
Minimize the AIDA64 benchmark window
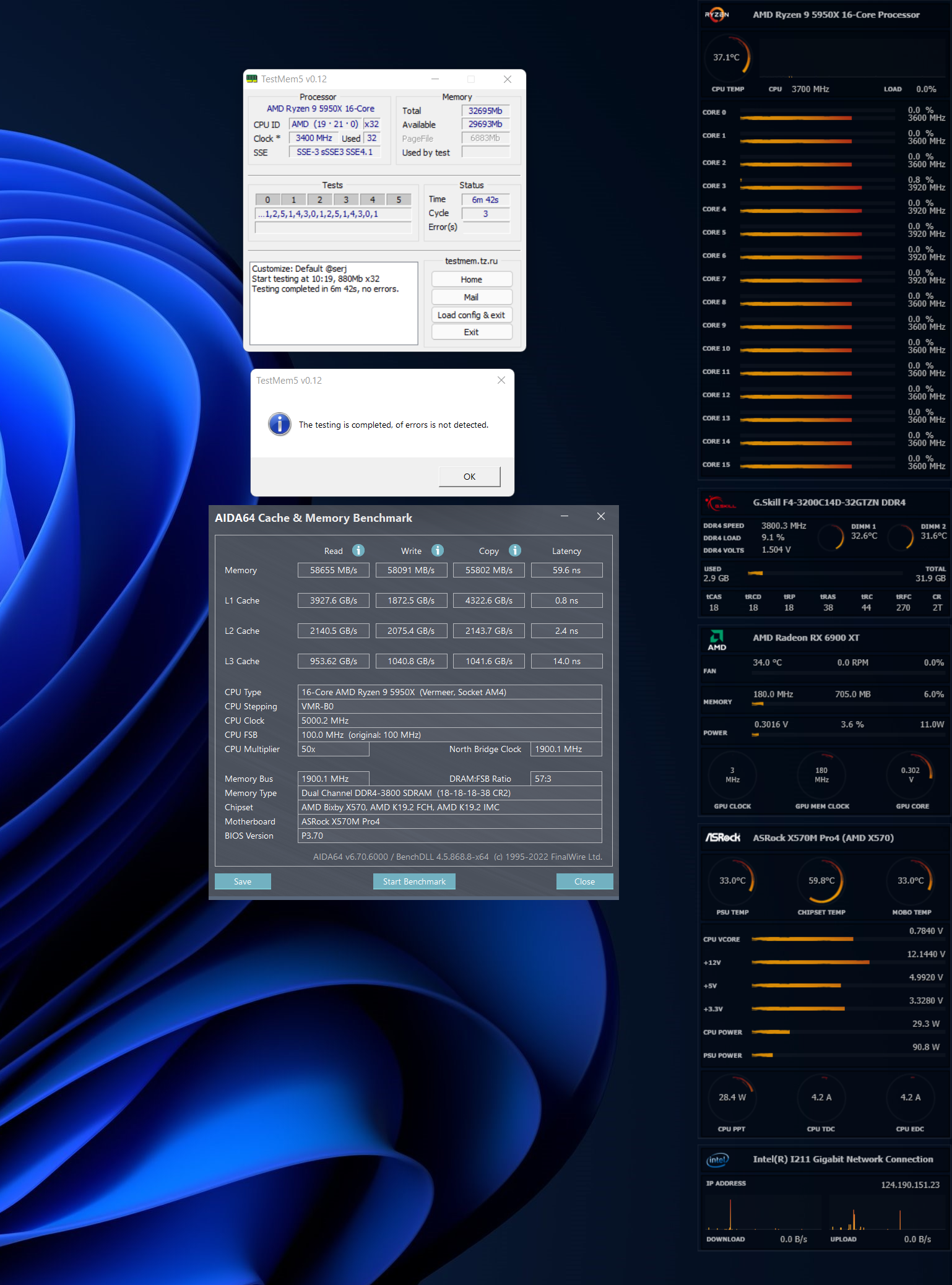[x=565, y=516]
